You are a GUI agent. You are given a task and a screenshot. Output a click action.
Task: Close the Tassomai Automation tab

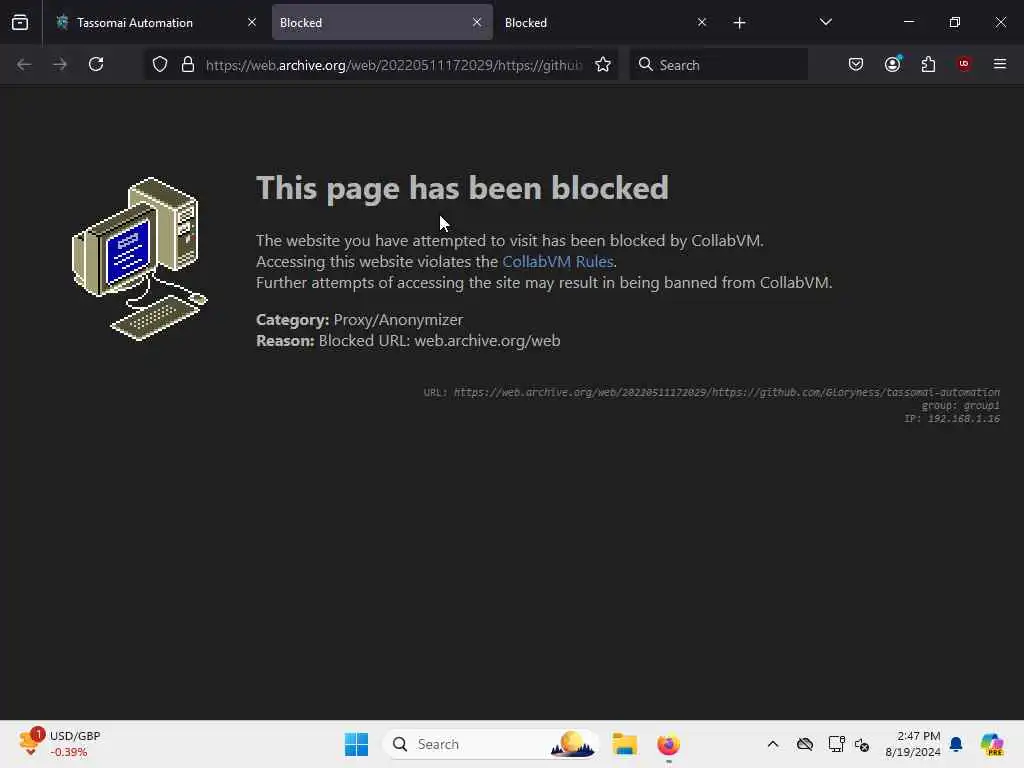click(251, 22)
